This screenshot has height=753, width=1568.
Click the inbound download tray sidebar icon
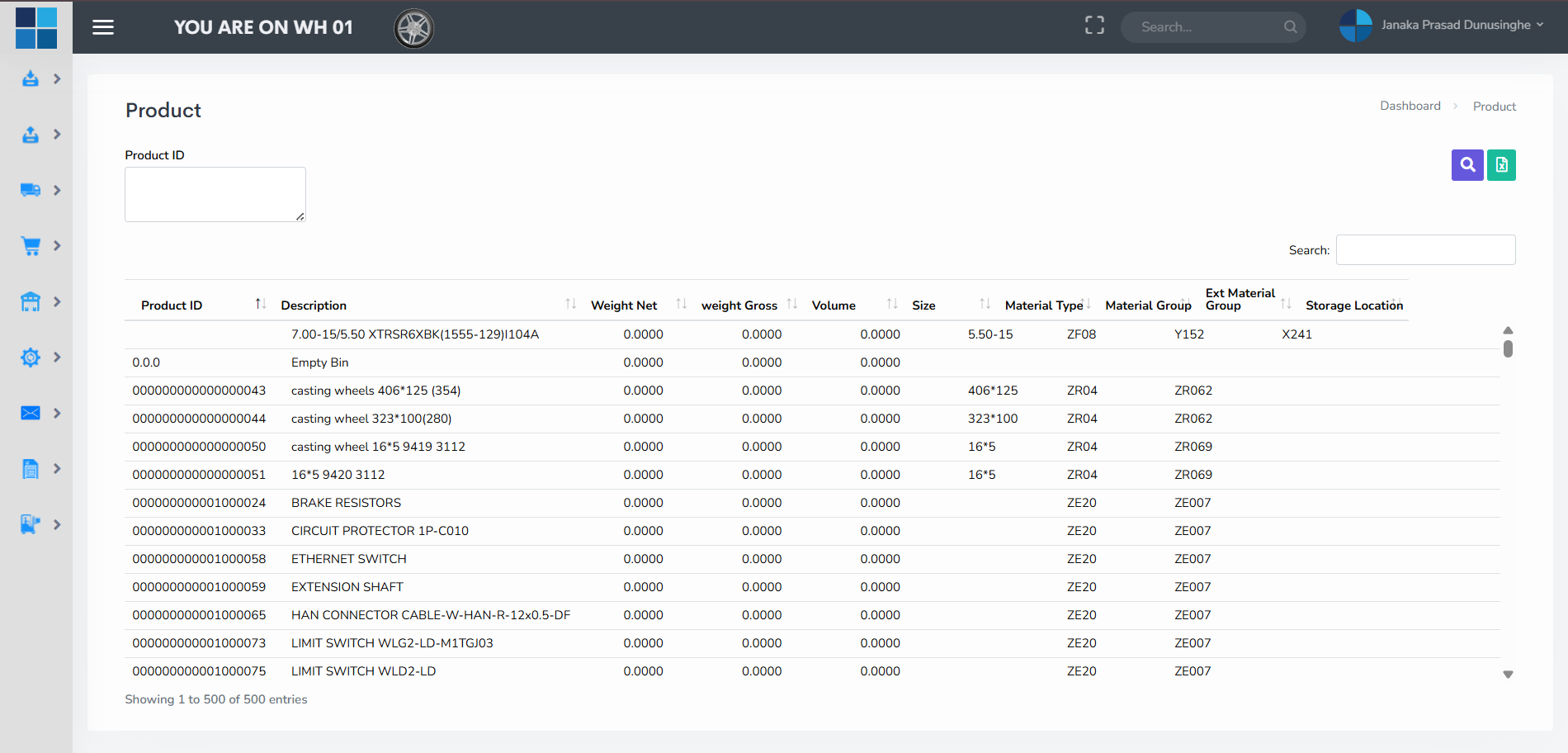31,78
